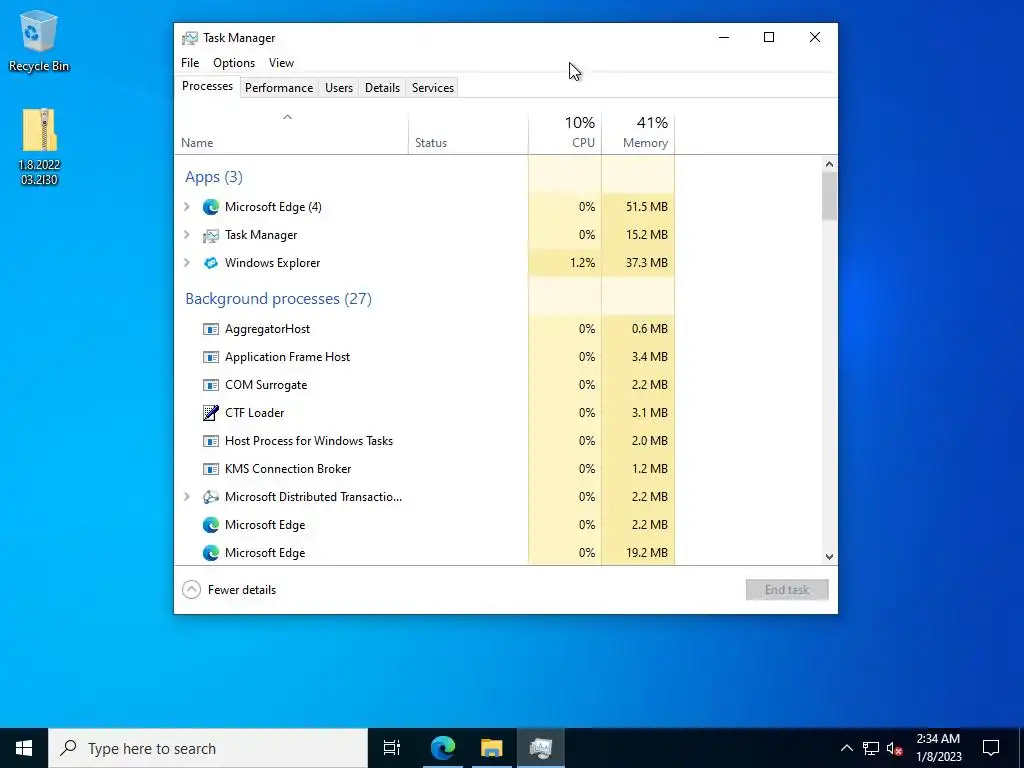Switch to the Performance tab
This screenshot has width=1024, height=768.
tap(279, 88)
